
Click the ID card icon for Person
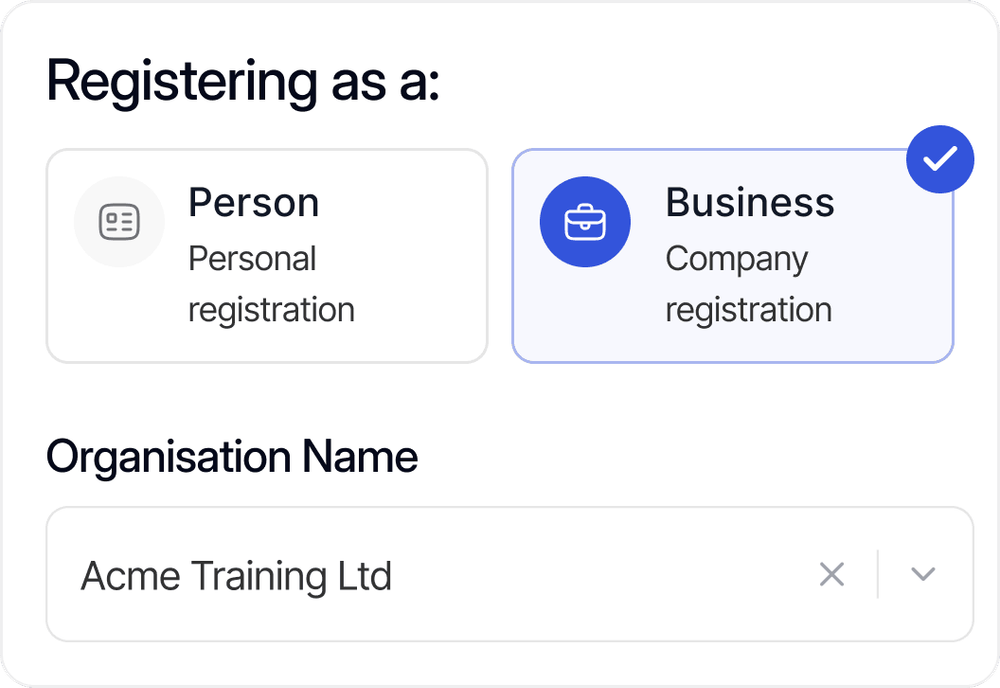[x=119, y=222]
